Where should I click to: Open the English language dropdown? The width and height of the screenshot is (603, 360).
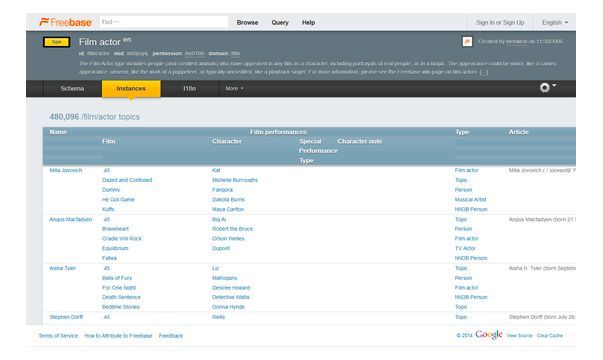555,23
